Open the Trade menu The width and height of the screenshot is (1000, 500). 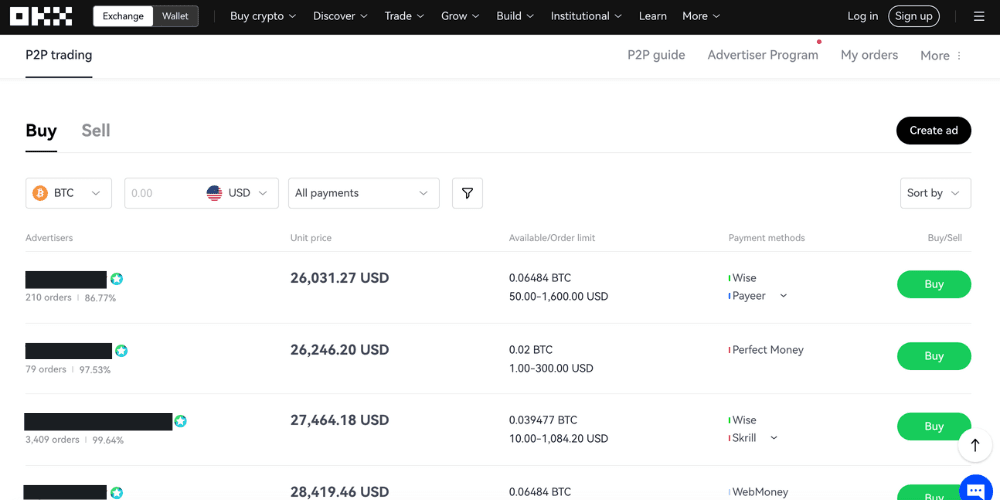point(404,16)
